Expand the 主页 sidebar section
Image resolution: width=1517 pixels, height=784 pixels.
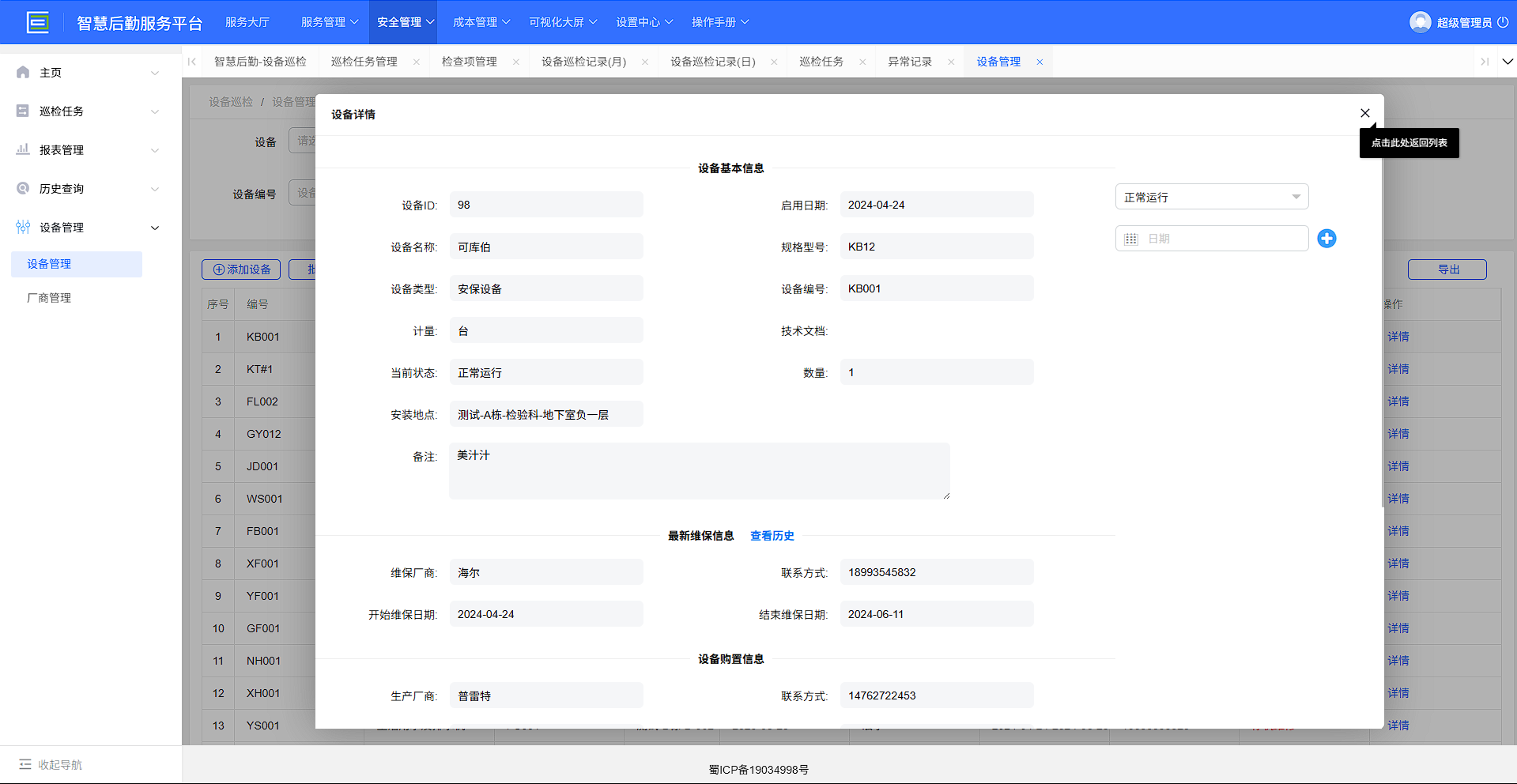(155, 73)
